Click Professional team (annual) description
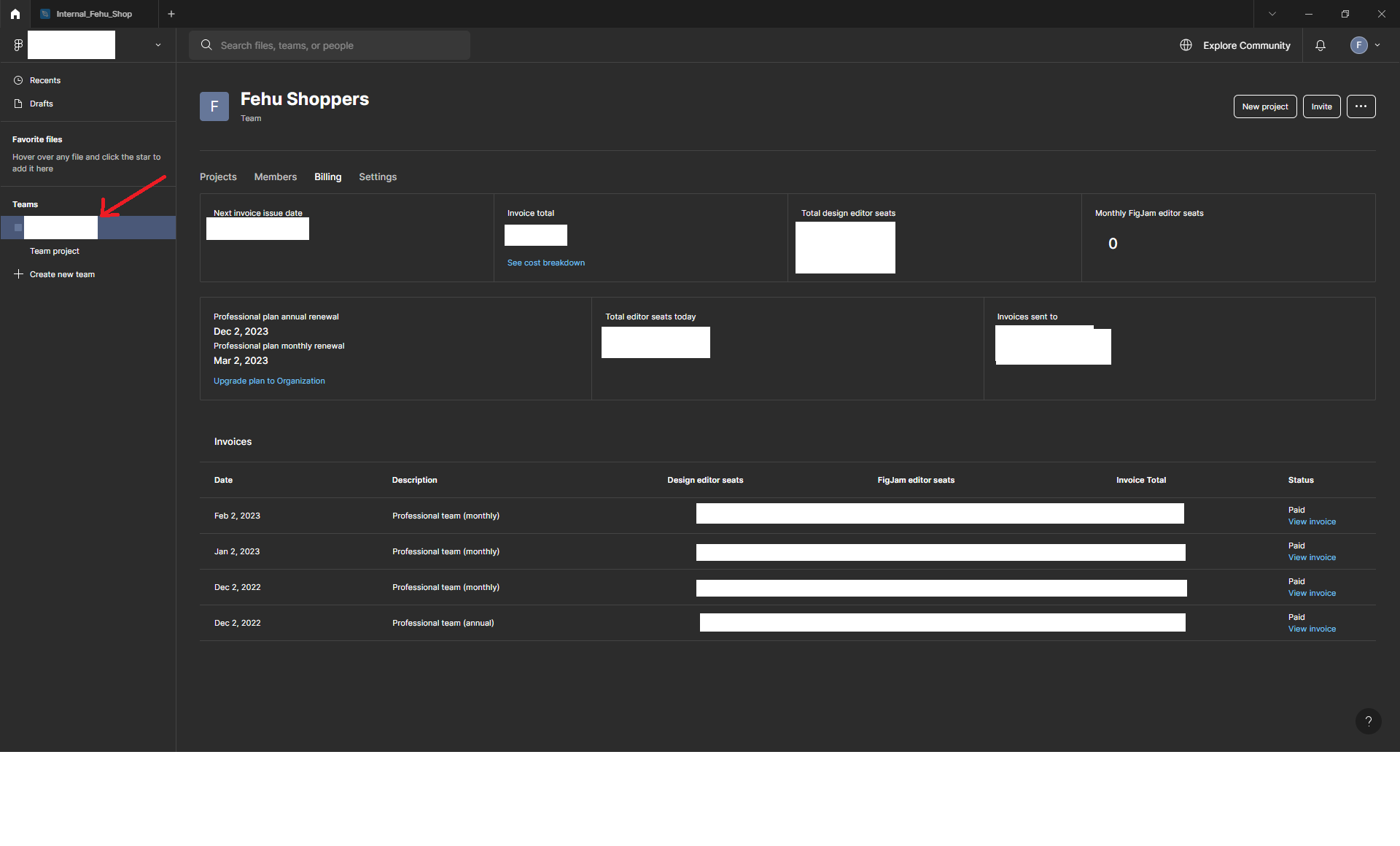Image resolution: width=1400 pixels, height=846 pixels. [x=443, y=623]
